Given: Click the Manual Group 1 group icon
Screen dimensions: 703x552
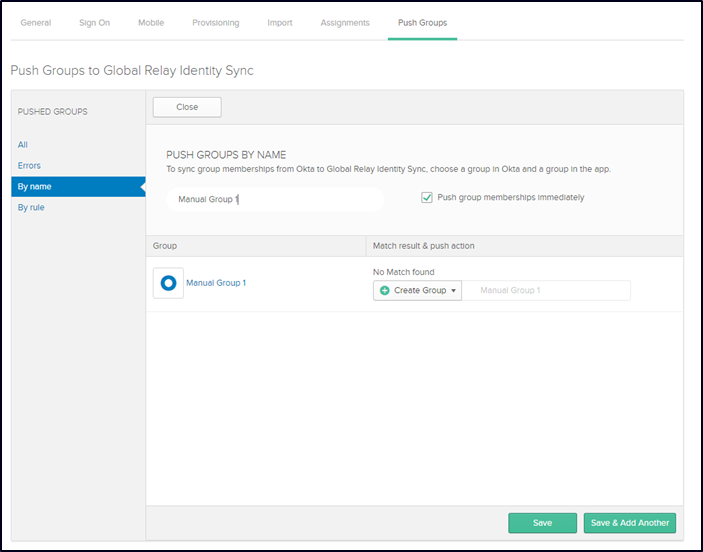Looking at the screenshot, I should (x=168, y=283).
